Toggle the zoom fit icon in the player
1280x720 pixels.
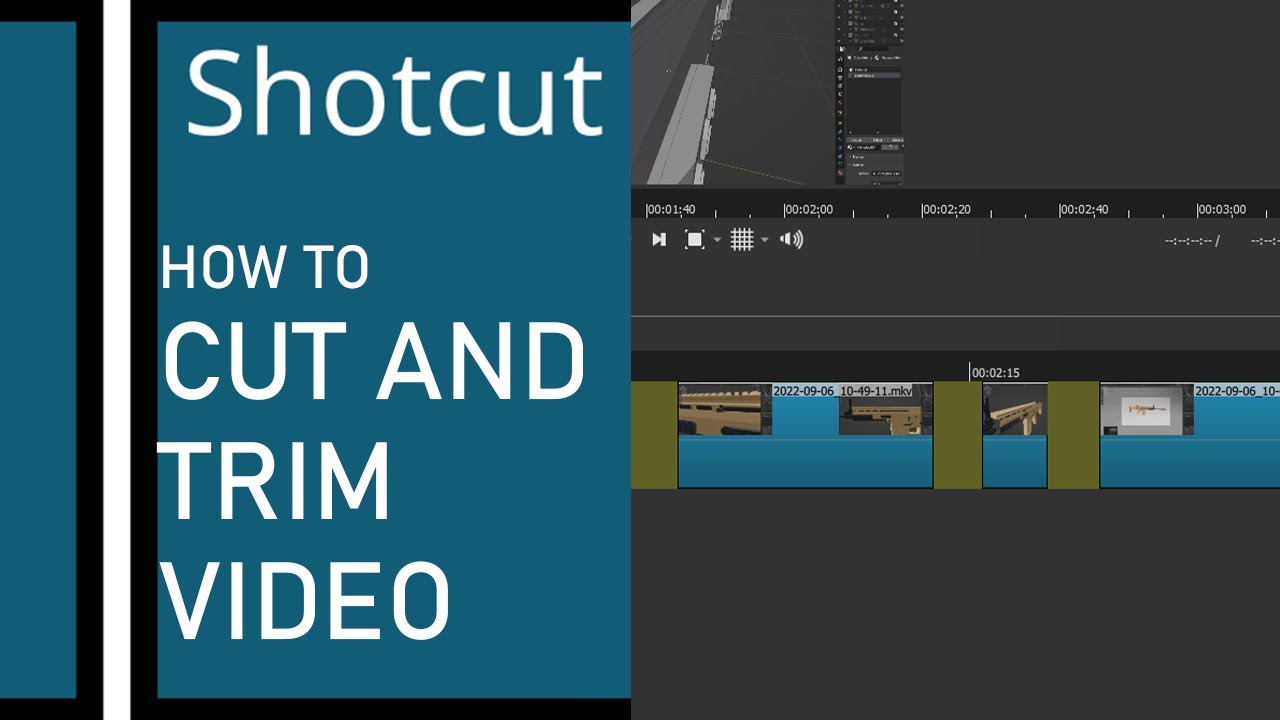(695, 239)
